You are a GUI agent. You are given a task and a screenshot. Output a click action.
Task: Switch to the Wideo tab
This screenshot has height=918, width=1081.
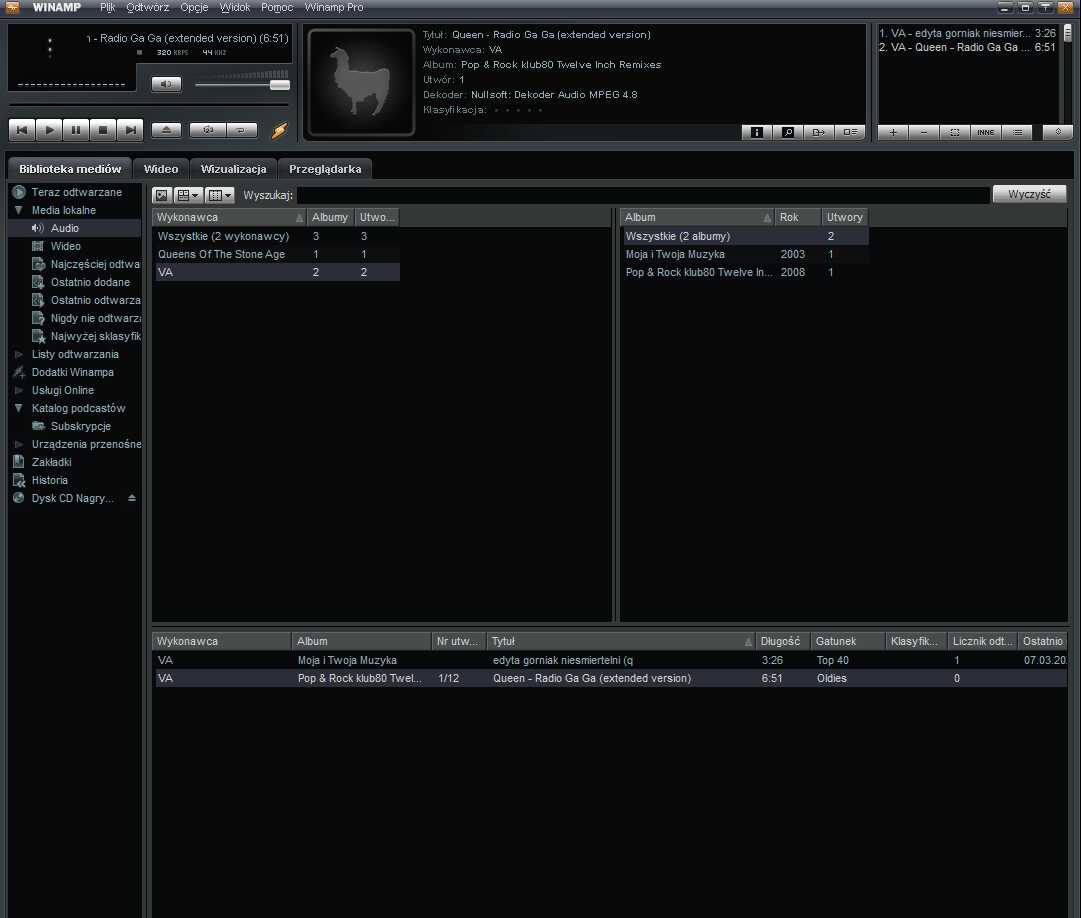coord(161,169)
